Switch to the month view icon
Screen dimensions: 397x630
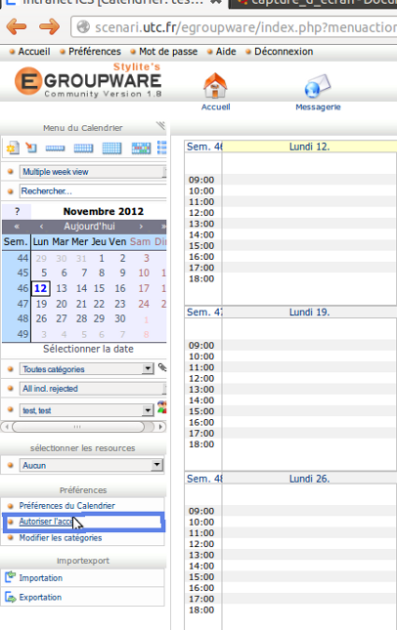112,148
